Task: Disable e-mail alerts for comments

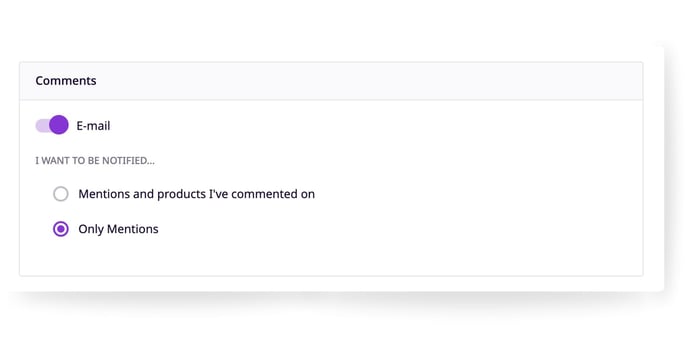Action: point(52,125)
